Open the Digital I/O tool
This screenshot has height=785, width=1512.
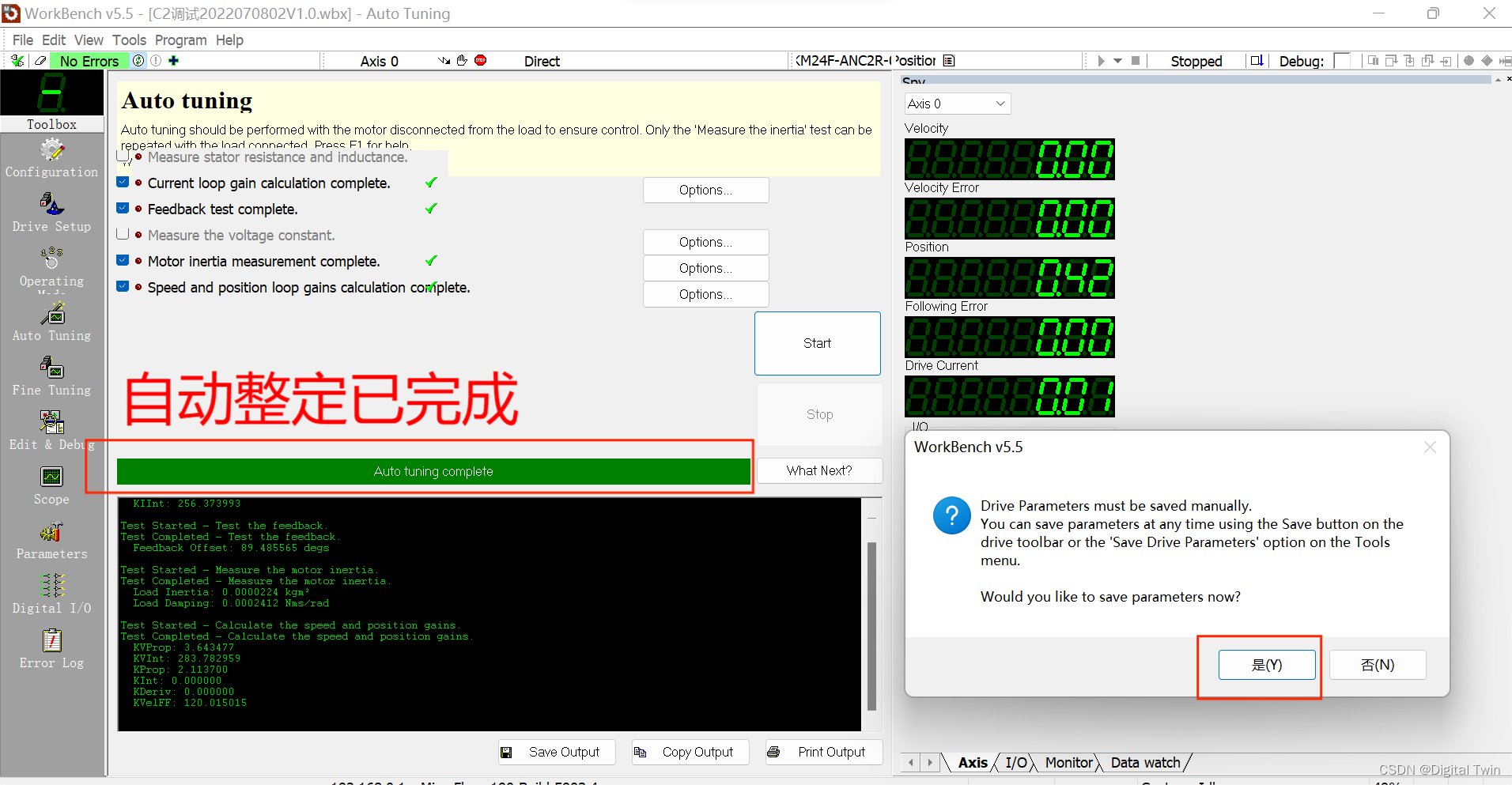(x=51, y=595)
